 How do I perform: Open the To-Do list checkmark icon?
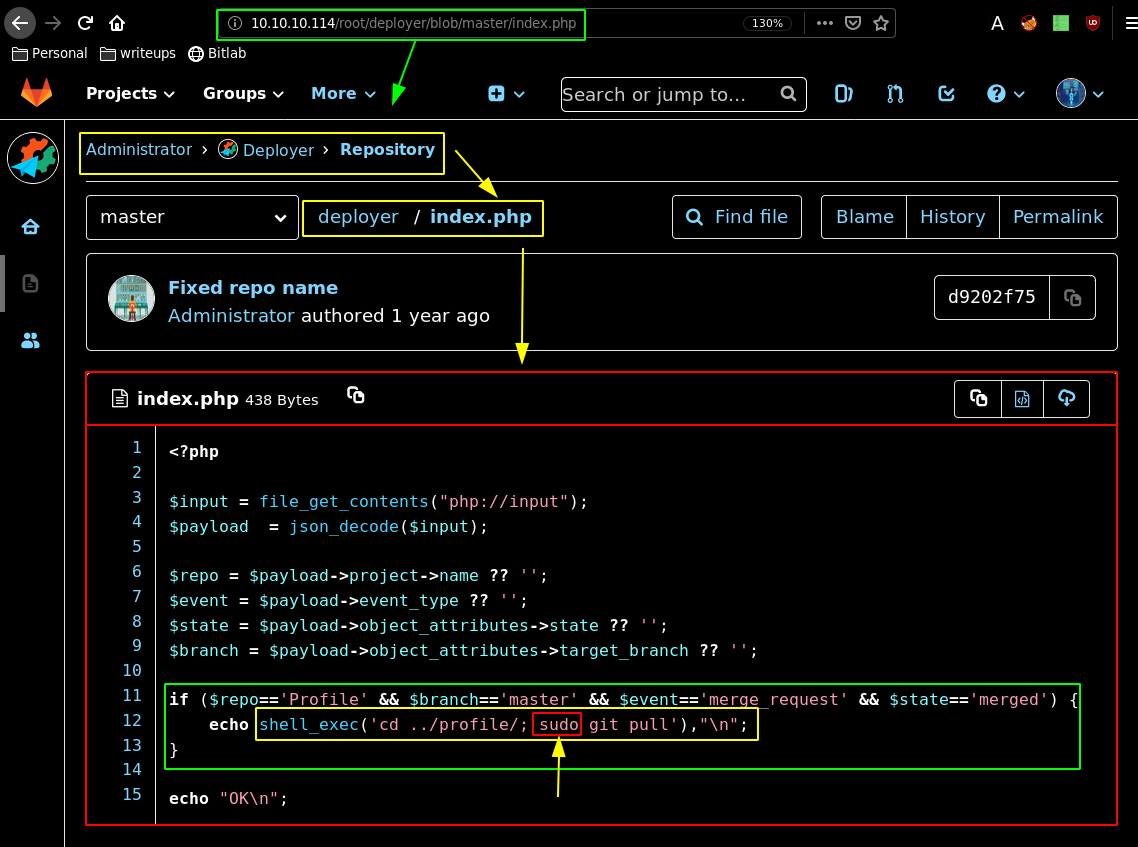click(x=946, y=94)
